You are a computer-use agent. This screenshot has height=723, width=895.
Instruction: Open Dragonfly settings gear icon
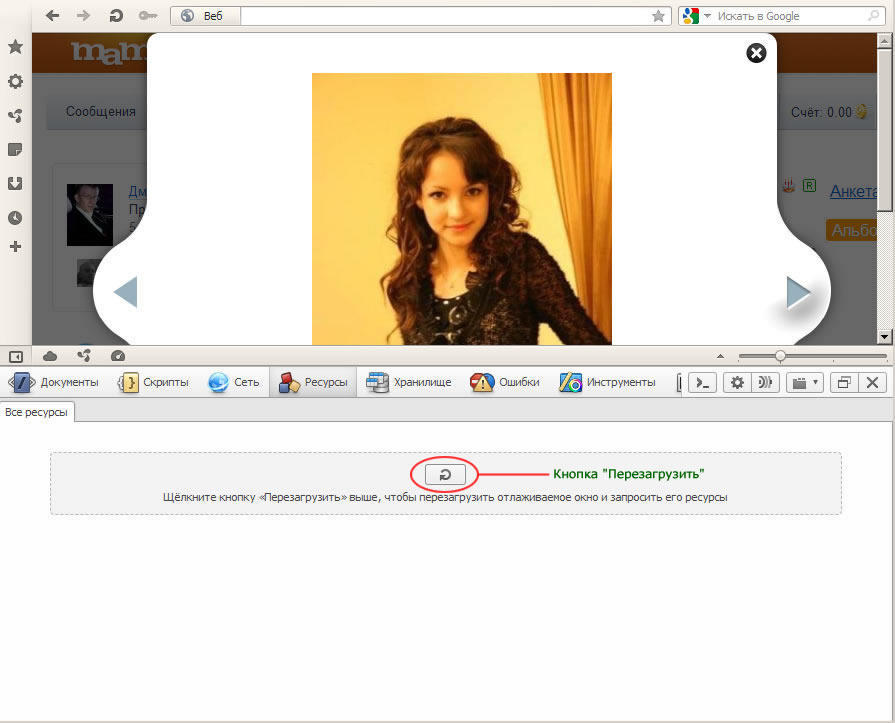pos(738,382)
